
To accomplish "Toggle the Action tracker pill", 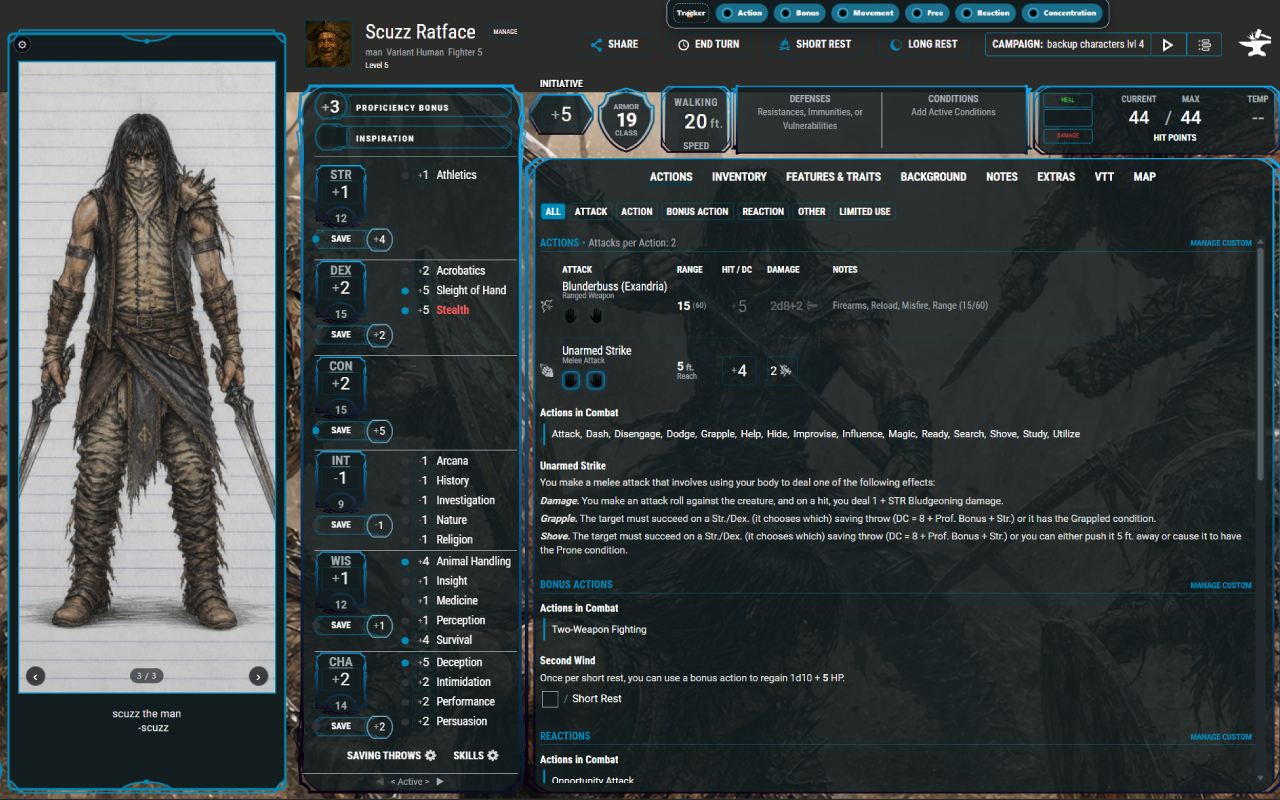I will point(742,13).
